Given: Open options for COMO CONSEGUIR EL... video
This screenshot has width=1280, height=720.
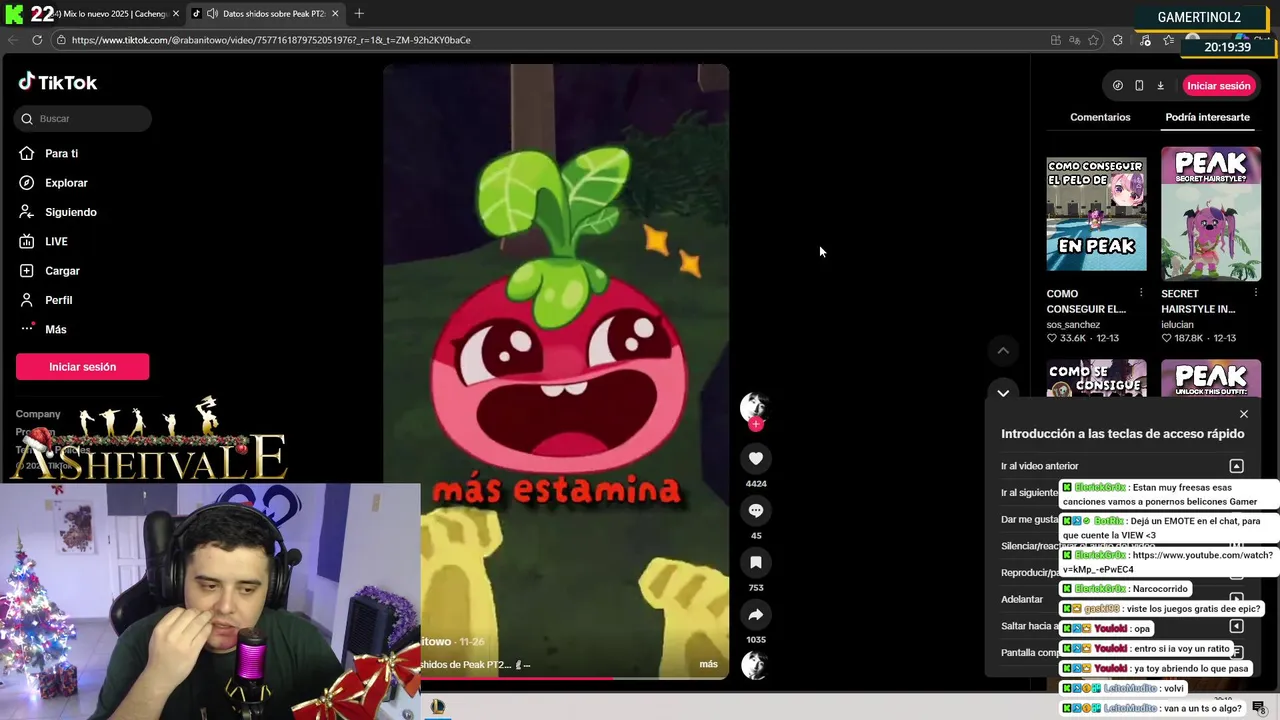Looking at the screenshot, I should [x=1141, y=293].
